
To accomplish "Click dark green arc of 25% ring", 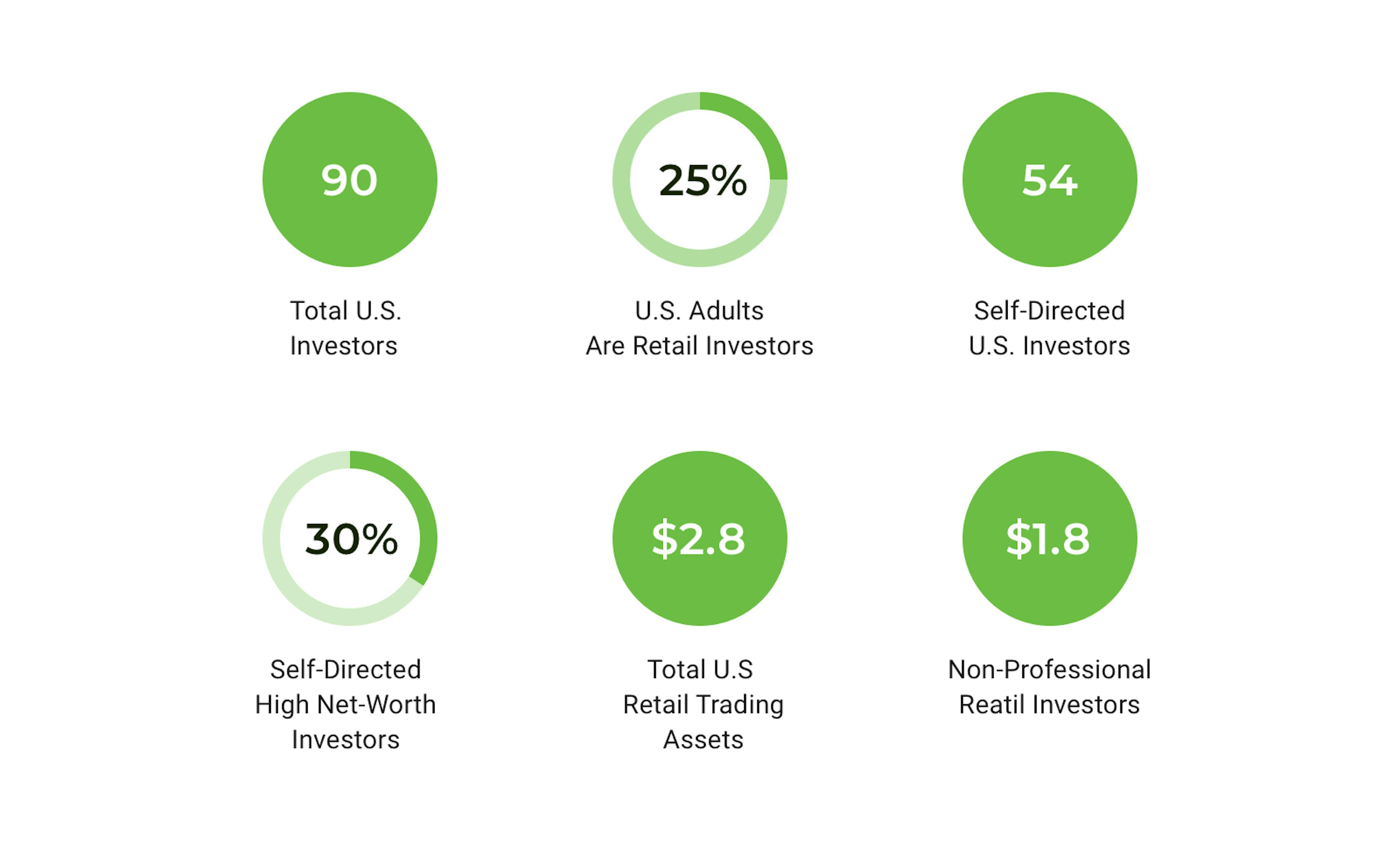I will click(x=755, y=124).
